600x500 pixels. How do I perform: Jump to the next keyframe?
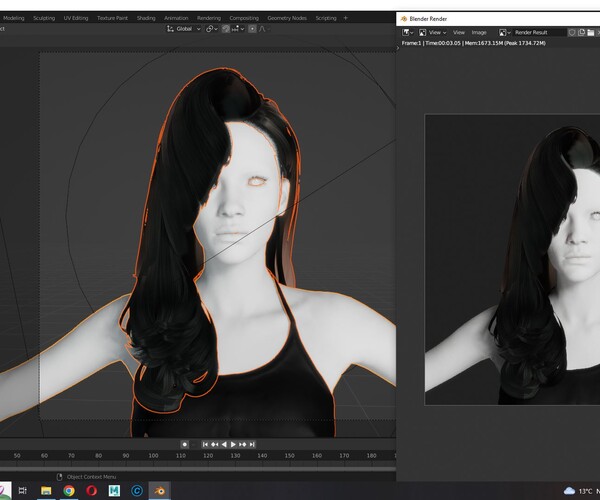(243, 445)
